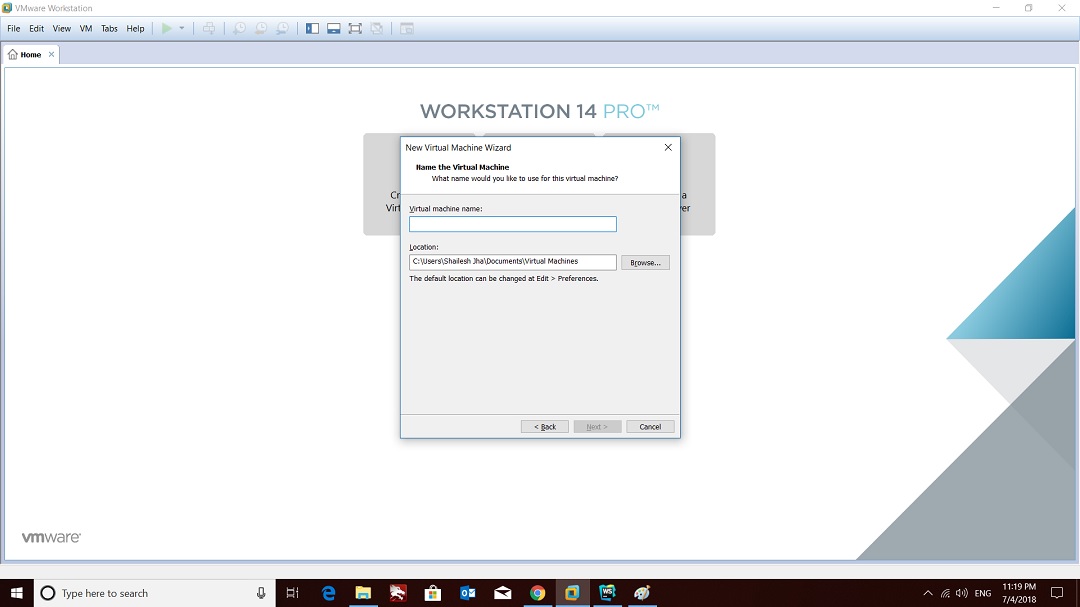The height and width of the screenshot is (607, 1080).
Task: Open the Snapshot Manager toolbar icon
Action: pyautogui.click(x=282, y=28)
